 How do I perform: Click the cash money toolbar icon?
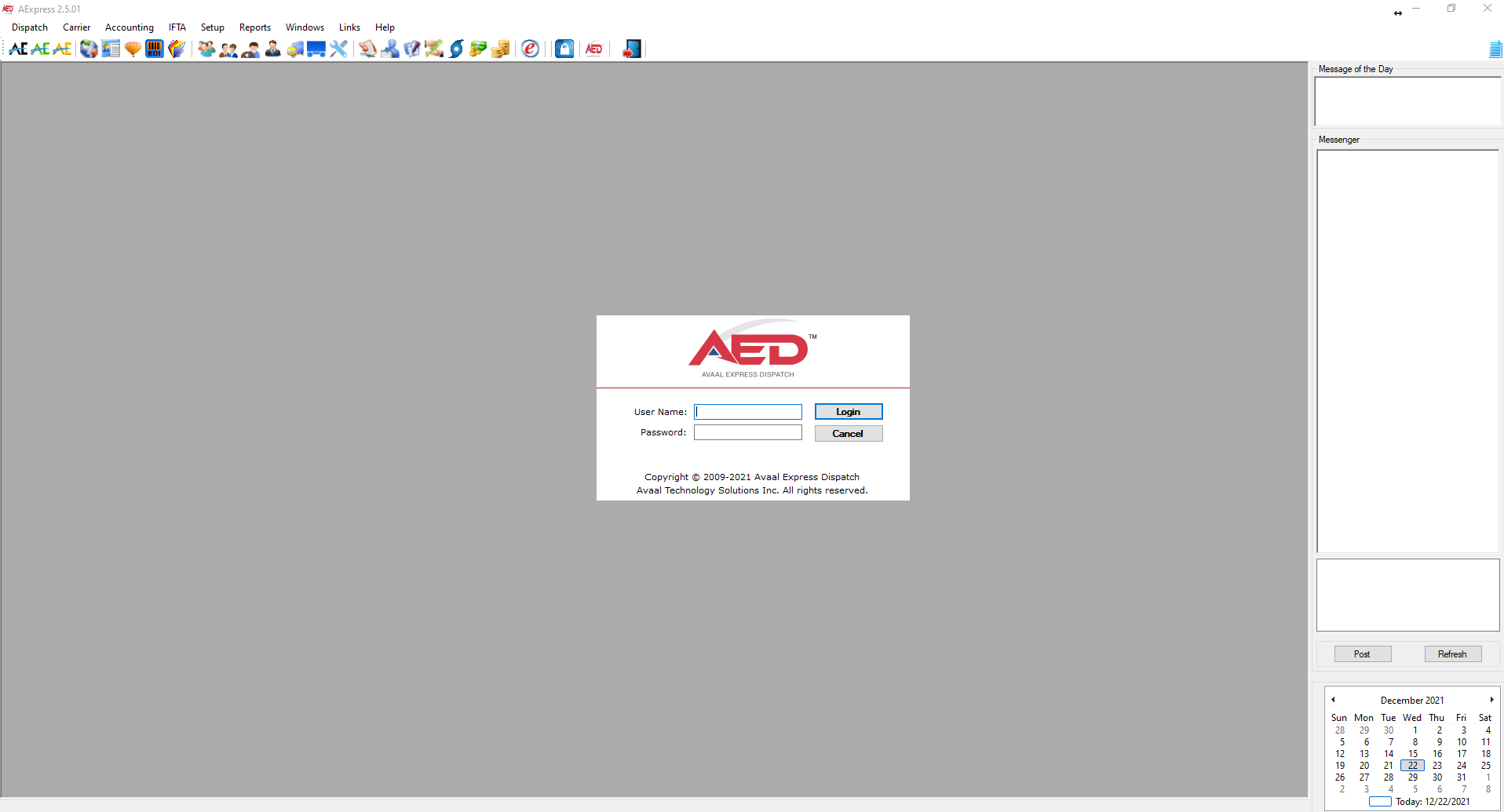click(x=476, y=49)
